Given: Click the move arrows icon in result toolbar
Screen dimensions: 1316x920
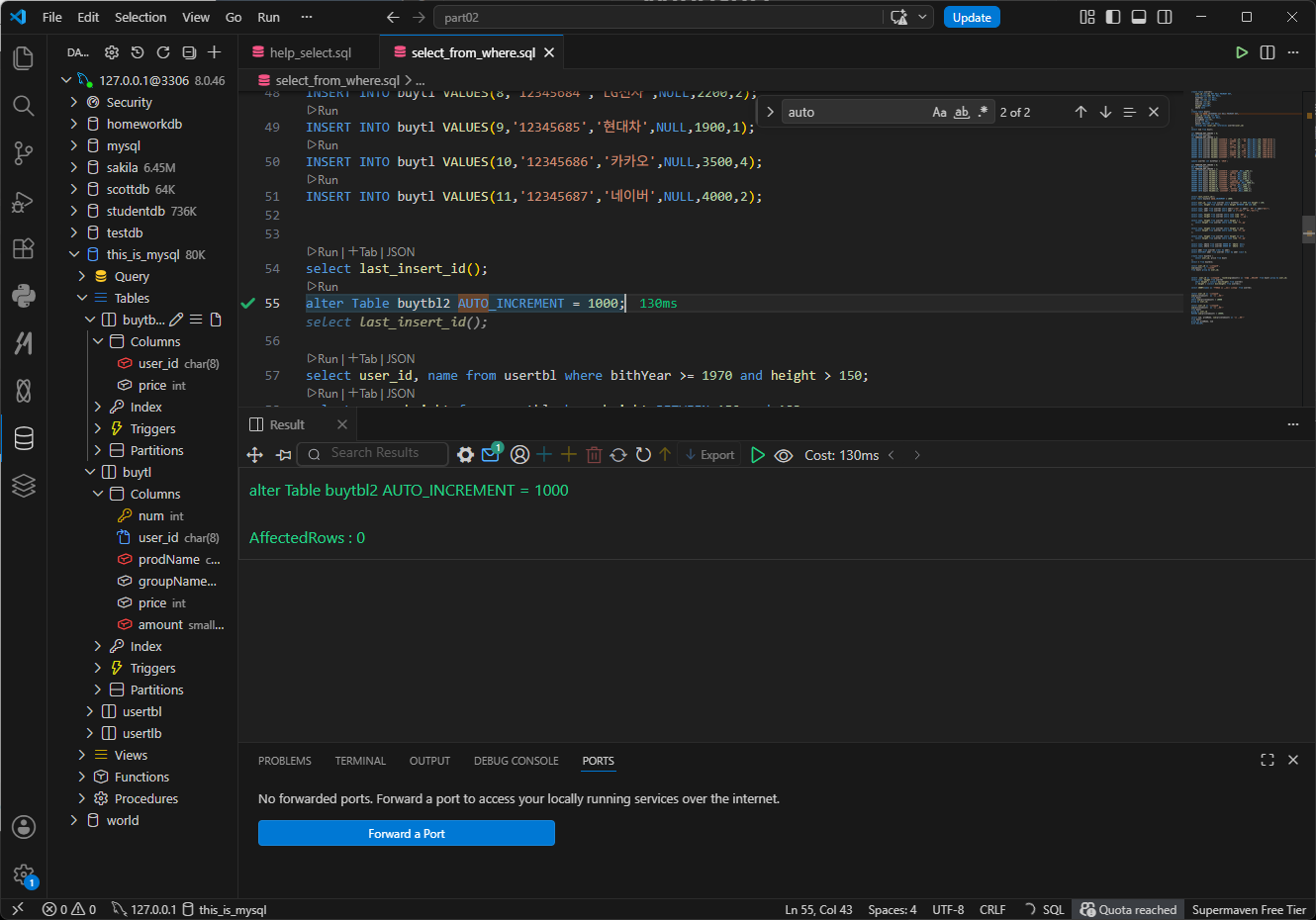Looking at the screenshot, I should [x=255, y=455].
